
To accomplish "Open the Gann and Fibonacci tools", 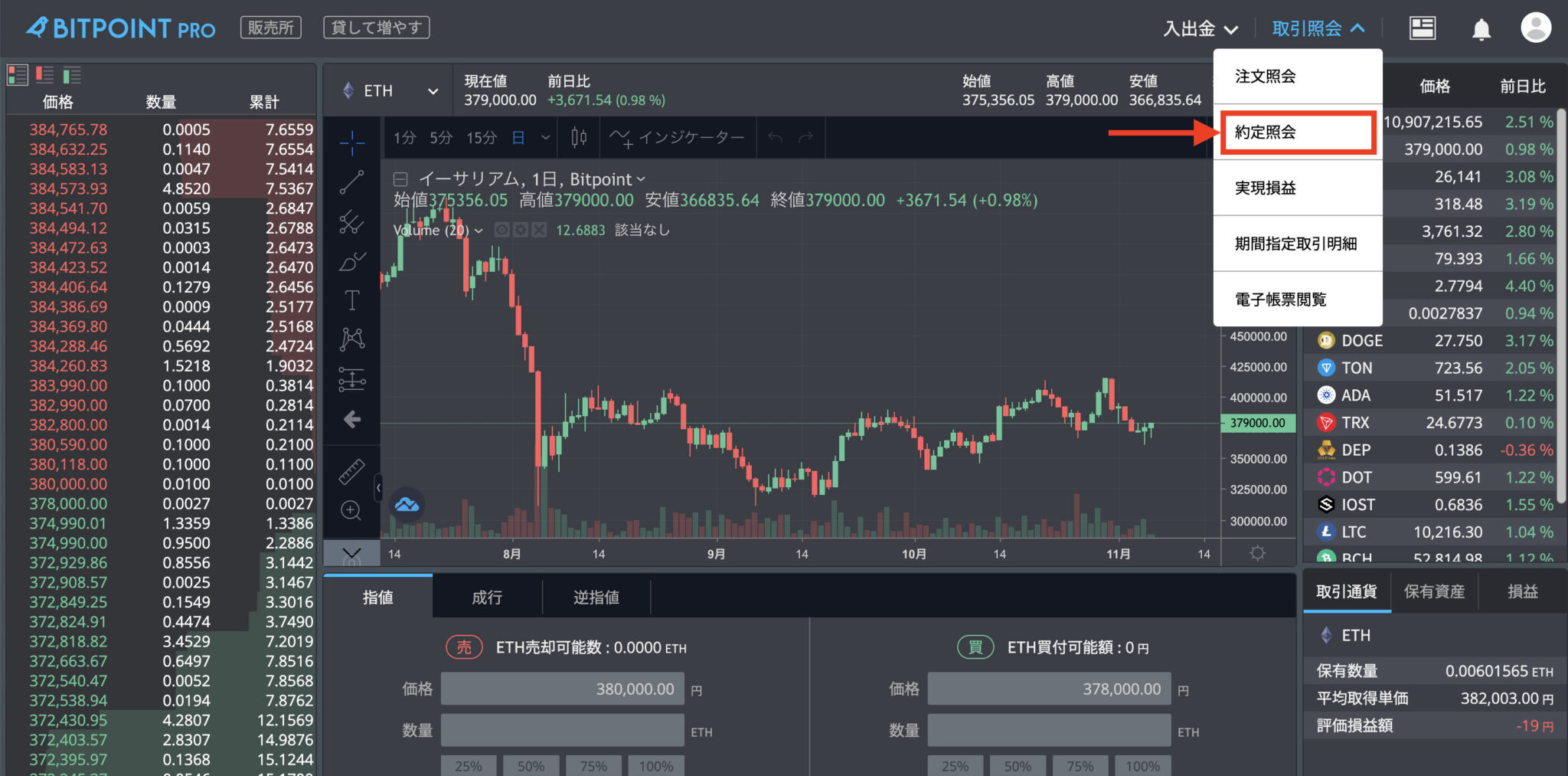I will pyautogui.click(x=351, y=222).
